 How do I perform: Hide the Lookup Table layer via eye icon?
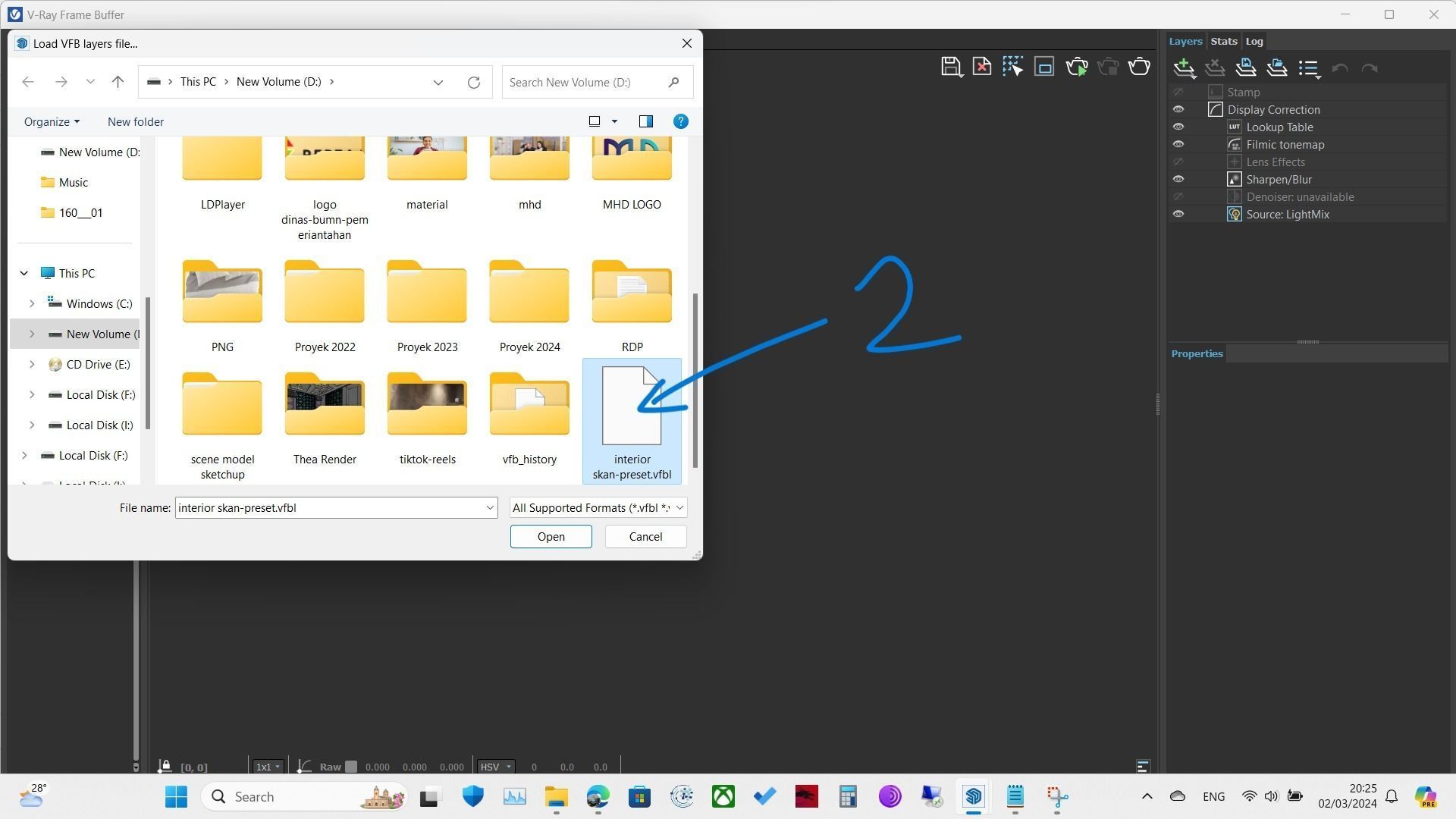[x=1178, y=127]
